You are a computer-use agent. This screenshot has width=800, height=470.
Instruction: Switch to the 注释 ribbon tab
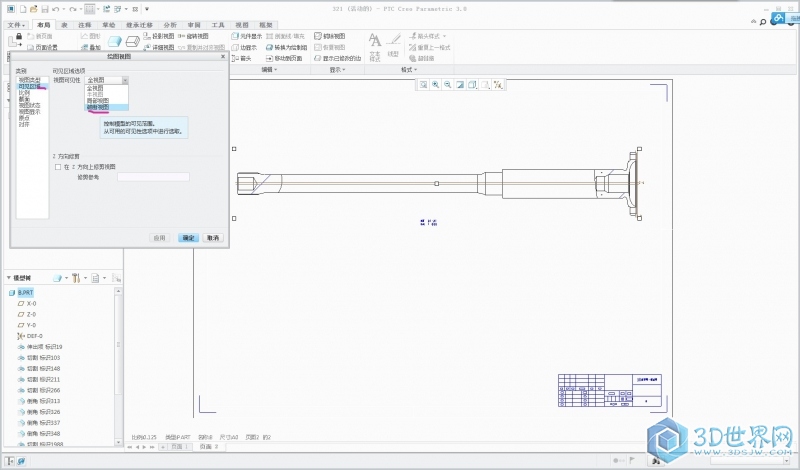pyautogui.click(x=84, y=25)
